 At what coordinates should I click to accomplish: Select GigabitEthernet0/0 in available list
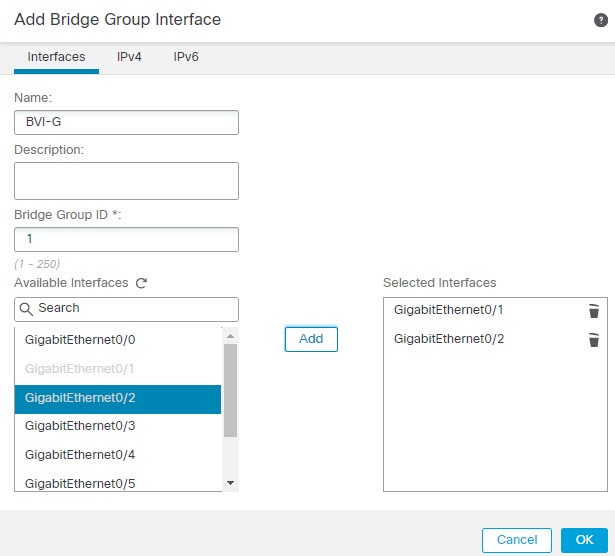(118, 340)
